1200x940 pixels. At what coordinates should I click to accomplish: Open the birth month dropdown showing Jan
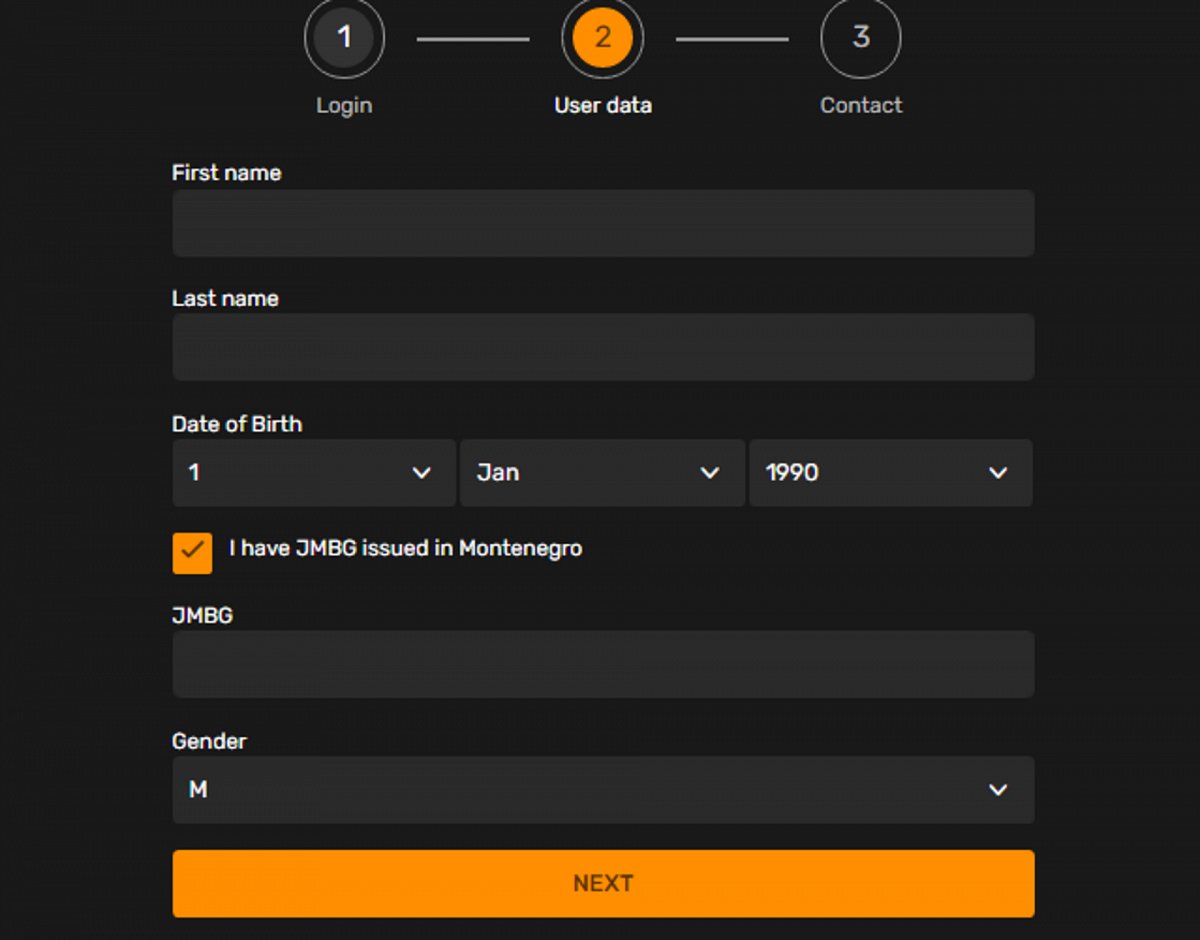(x=590, y=473)
